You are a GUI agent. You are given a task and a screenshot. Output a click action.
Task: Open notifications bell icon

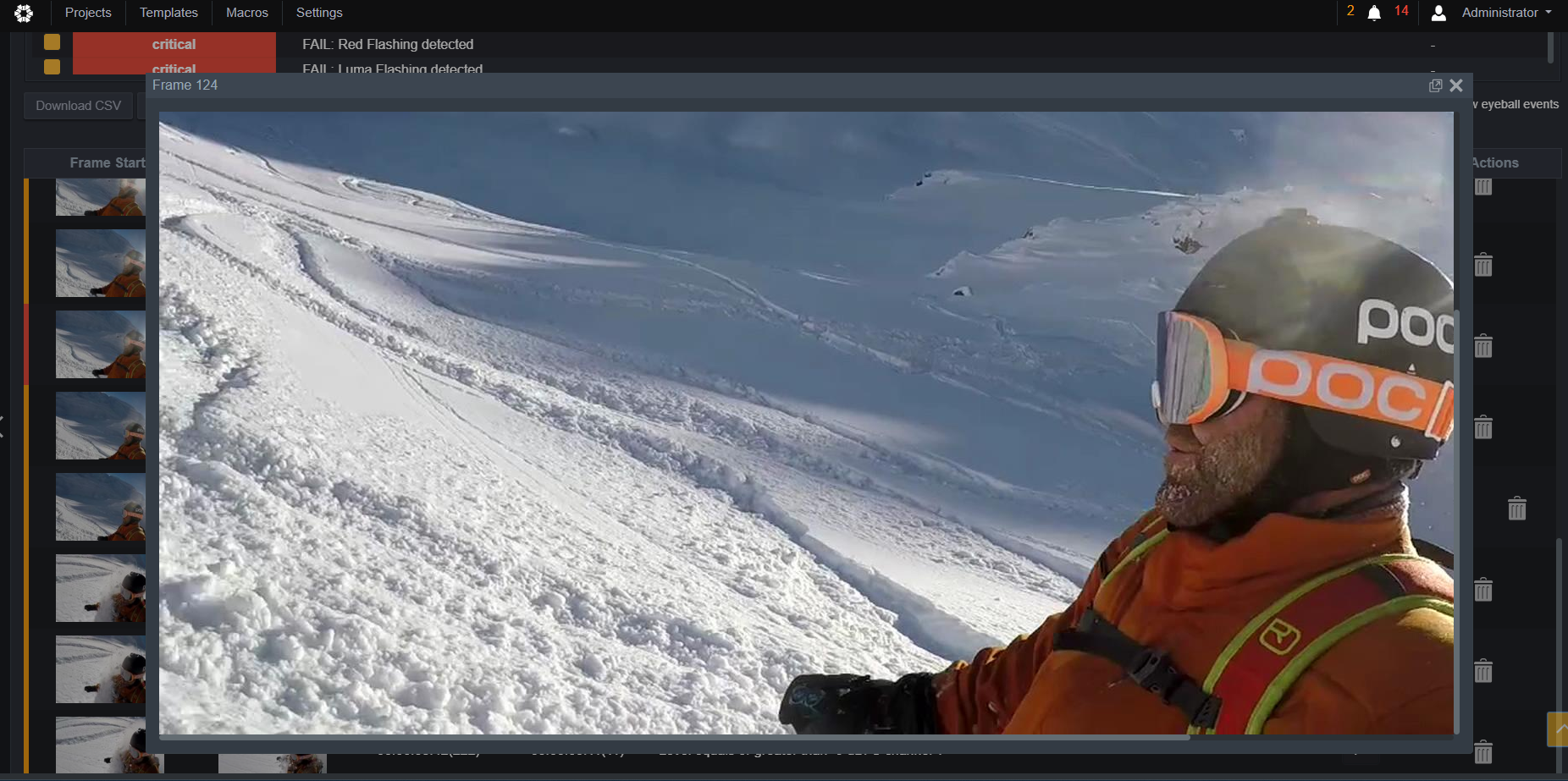click(1374, 13)
